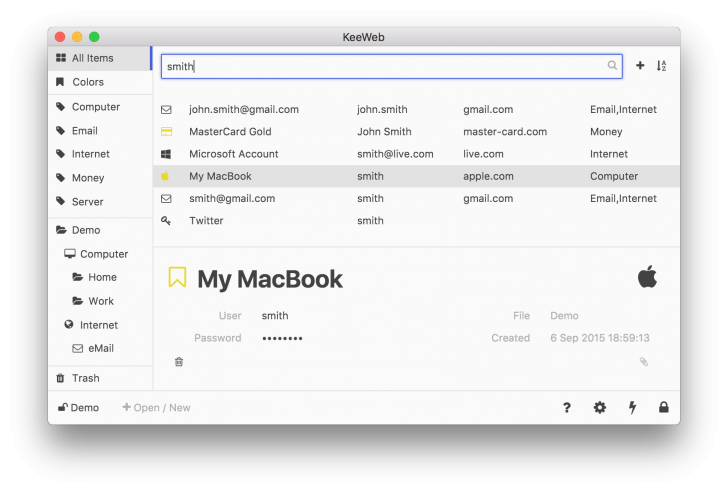Screen dimensions: 728x493
Task: Filter by Money tag
Action: 99,178
